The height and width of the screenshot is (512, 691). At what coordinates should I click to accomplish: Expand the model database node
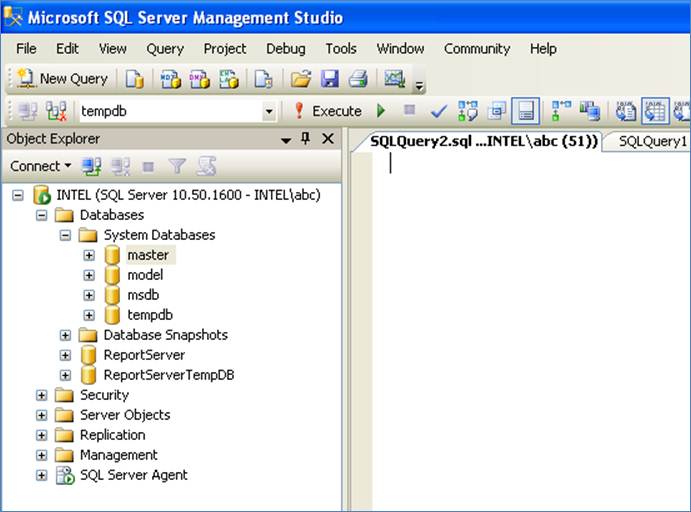coord(89,275)
